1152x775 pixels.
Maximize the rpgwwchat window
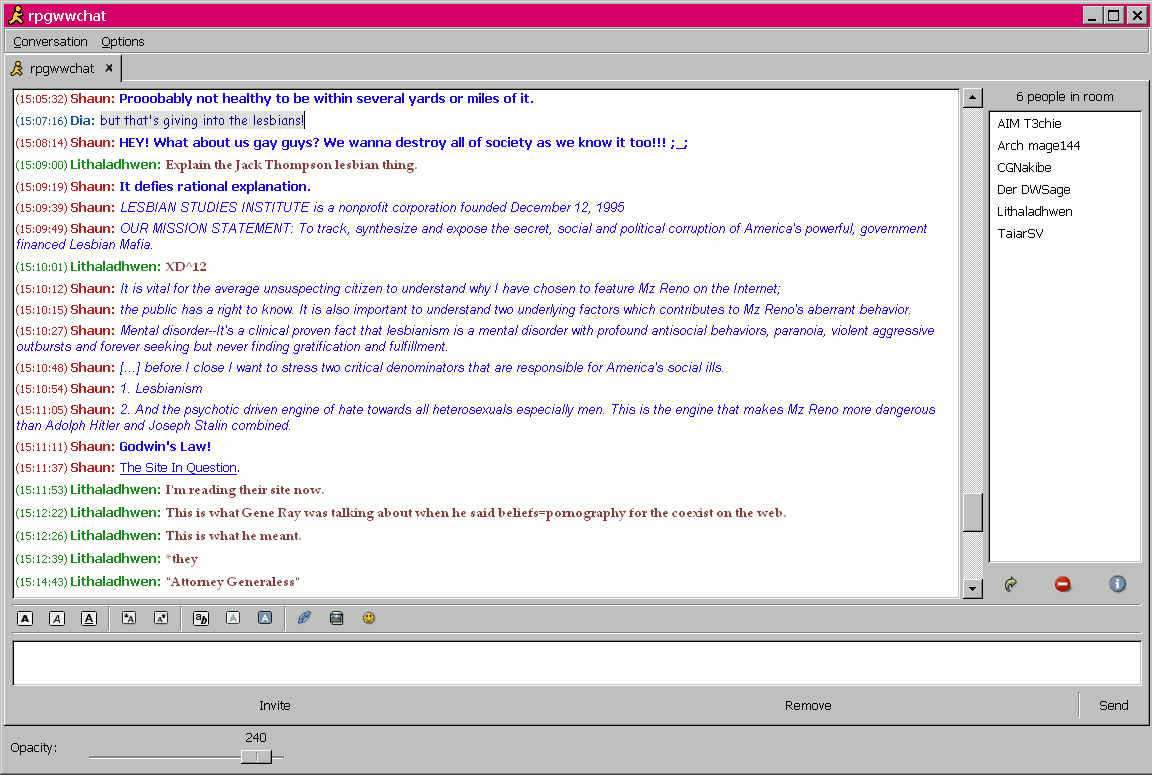(x=1114, y=15)
